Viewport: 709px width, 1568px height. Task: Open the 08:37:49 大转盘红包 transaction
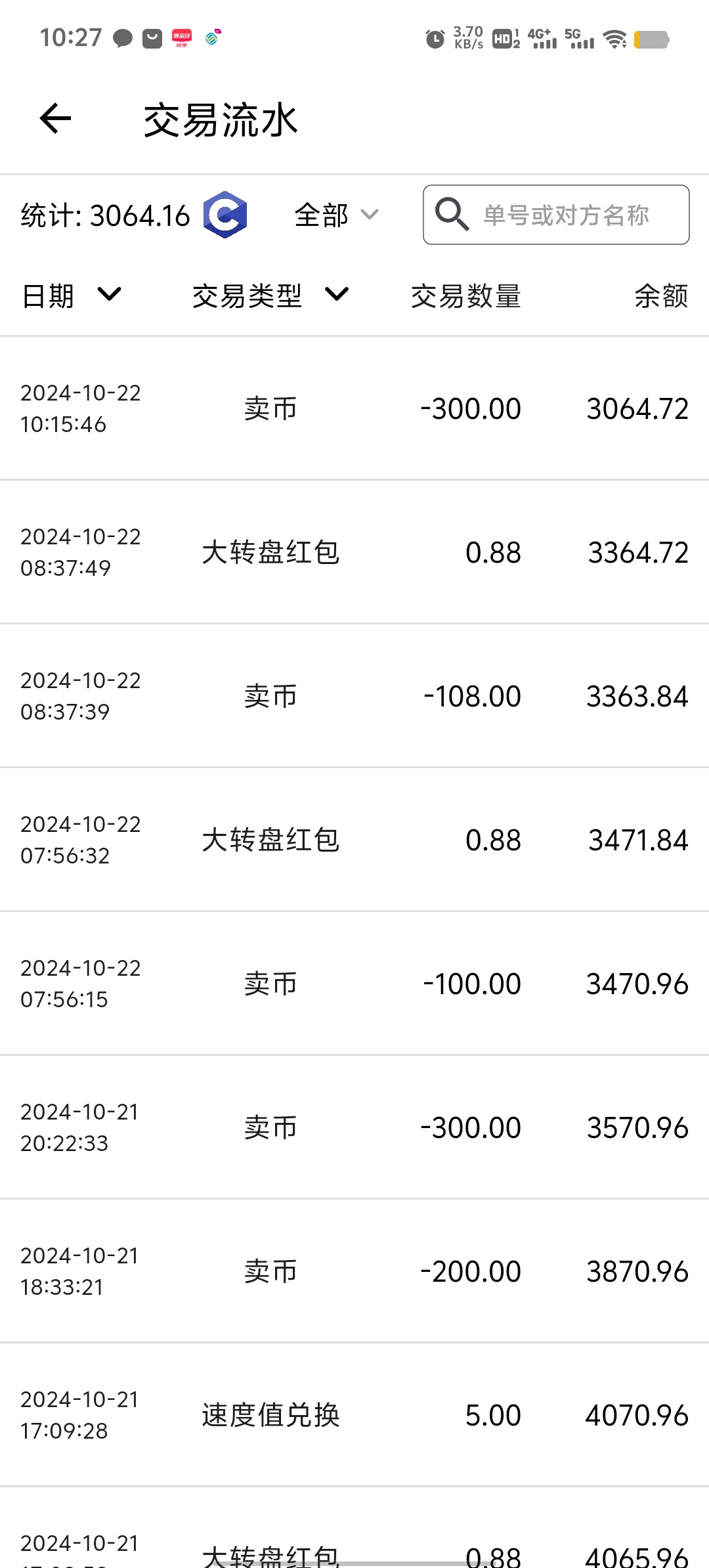click(354, 552)
